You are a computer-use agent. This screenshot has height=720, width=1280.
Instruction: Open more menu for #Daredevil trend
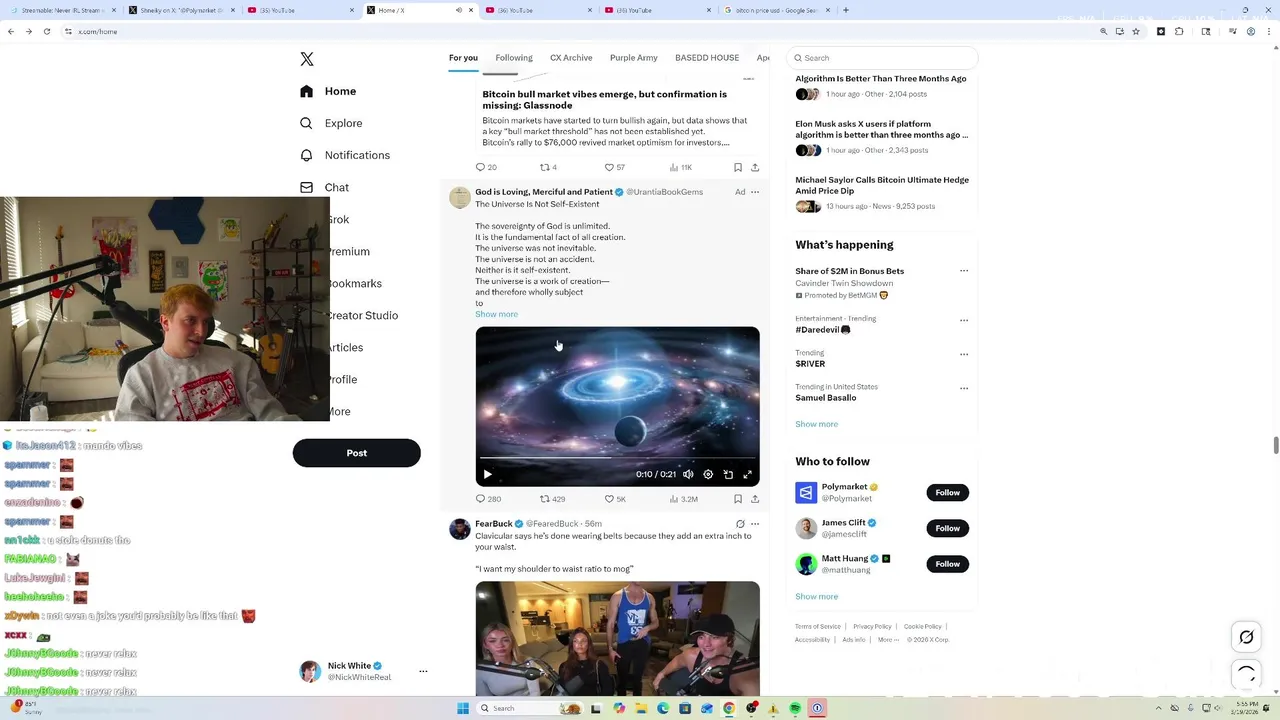[964, 321]
